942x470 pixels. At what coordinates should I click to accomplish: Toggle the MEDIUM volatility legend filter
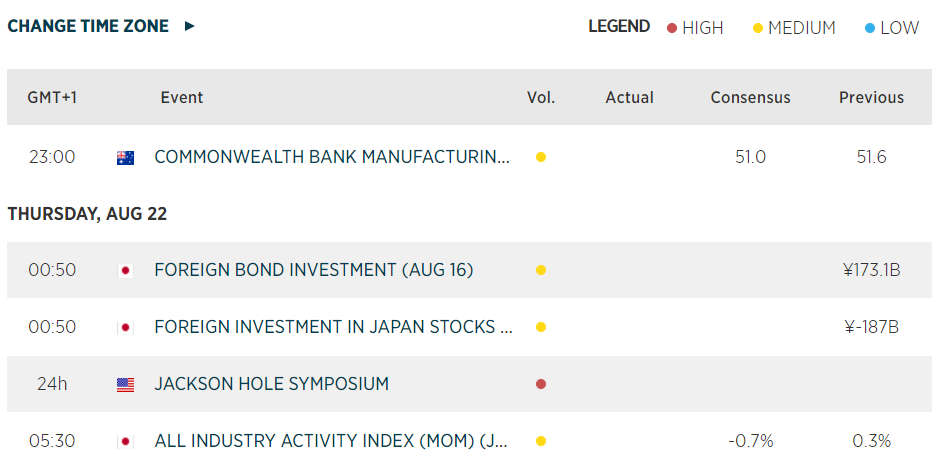coord(794,28)
